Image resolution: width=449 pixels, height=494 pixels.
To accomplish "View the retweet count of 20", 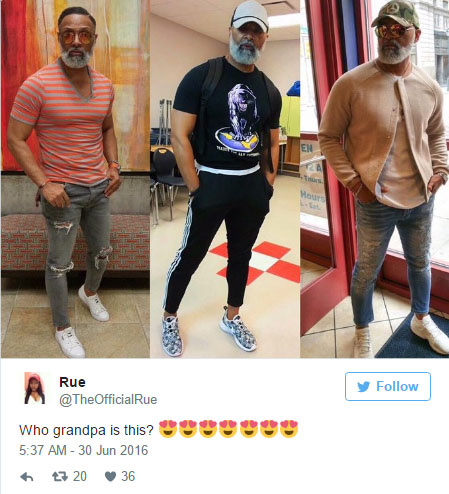I will 80,477.
